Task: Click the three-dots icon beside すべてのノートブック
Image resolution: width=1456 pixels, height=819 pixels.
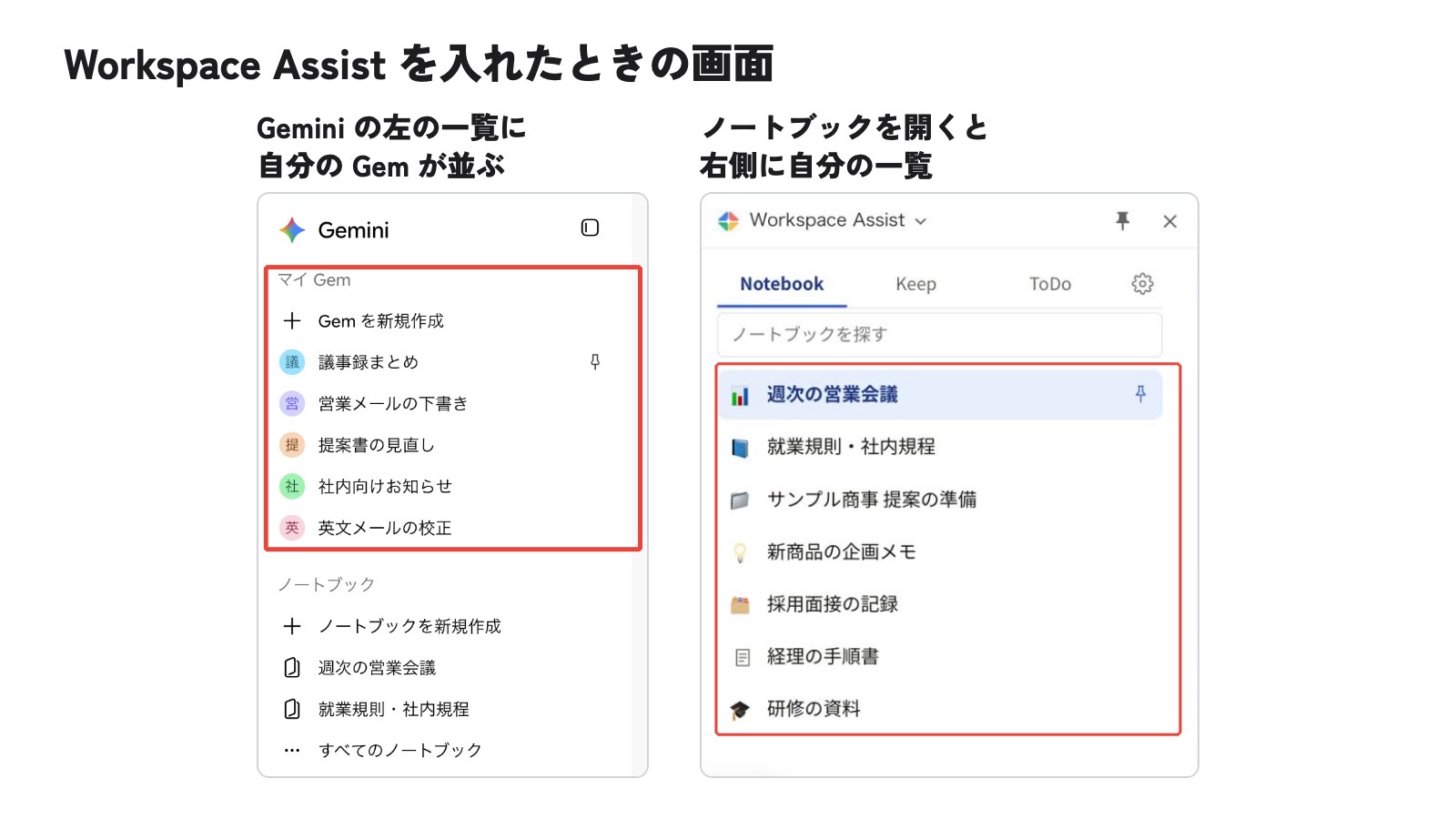Action: pos(292,751)
